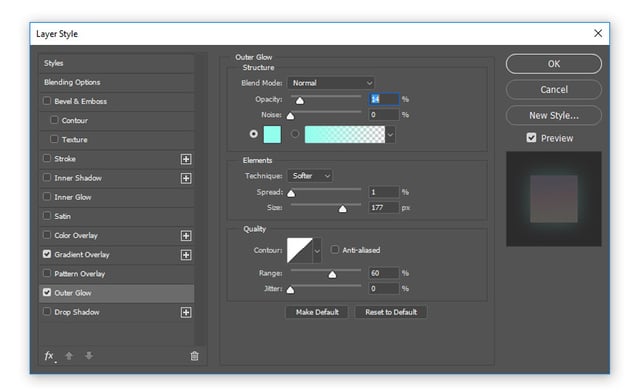630x392 pixels.
Task: Click the Opacity slider handle
Action: (300, 100)
